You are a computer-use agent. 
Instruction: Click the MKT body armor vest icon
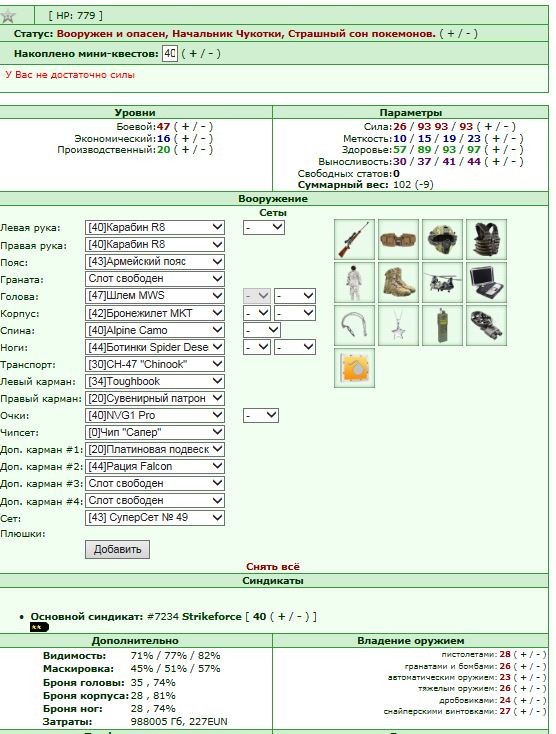click(x=486, y=239)
